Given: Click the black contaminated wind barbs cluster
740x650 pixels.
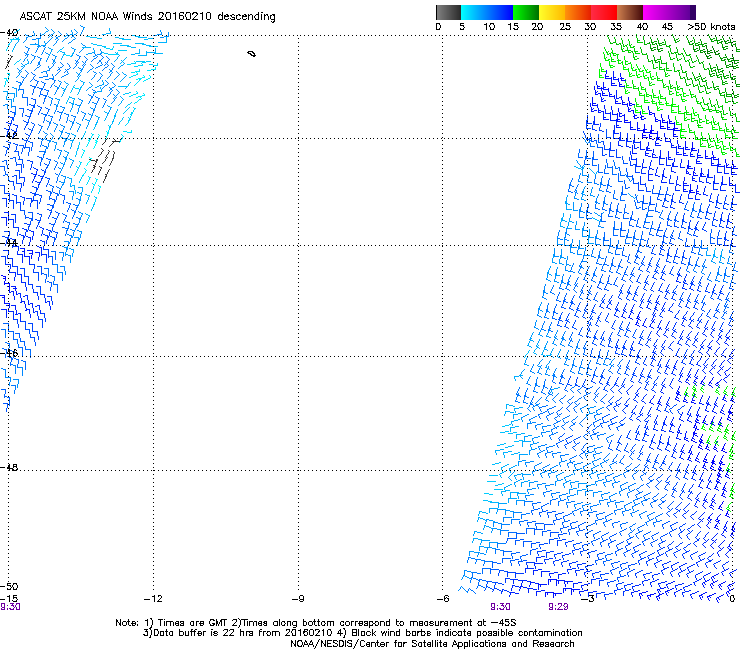Looking at the screenshot, I should (x=104, y=160).
